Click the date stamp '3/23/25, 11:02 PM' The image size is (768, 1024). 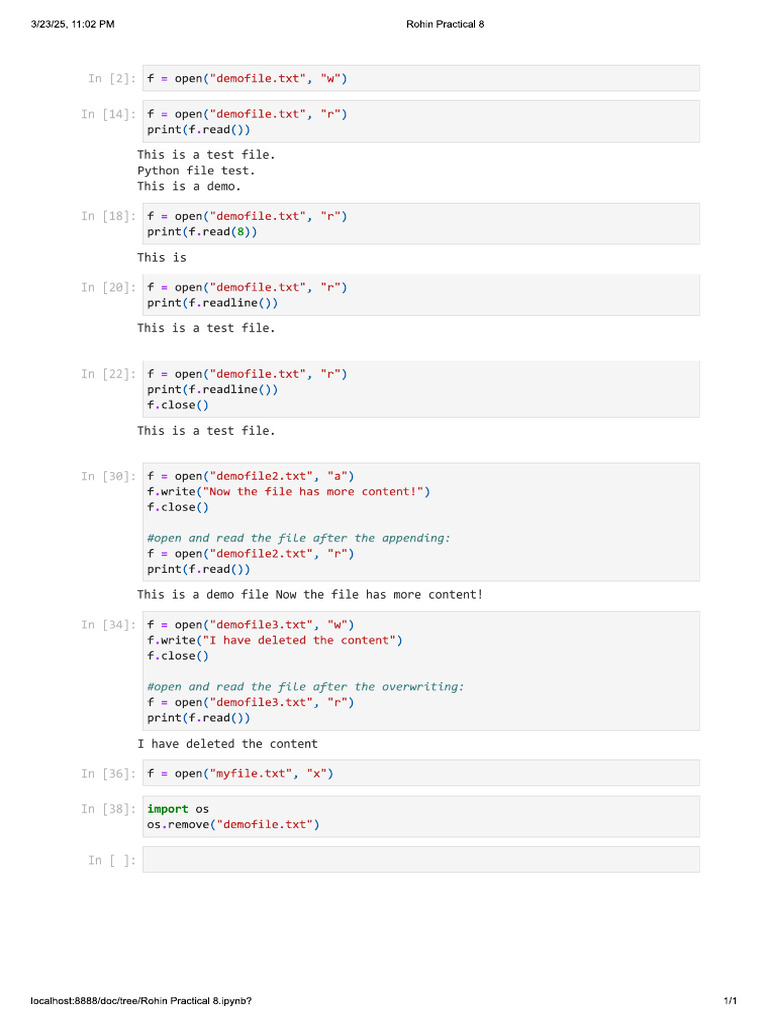pos(72,24)
